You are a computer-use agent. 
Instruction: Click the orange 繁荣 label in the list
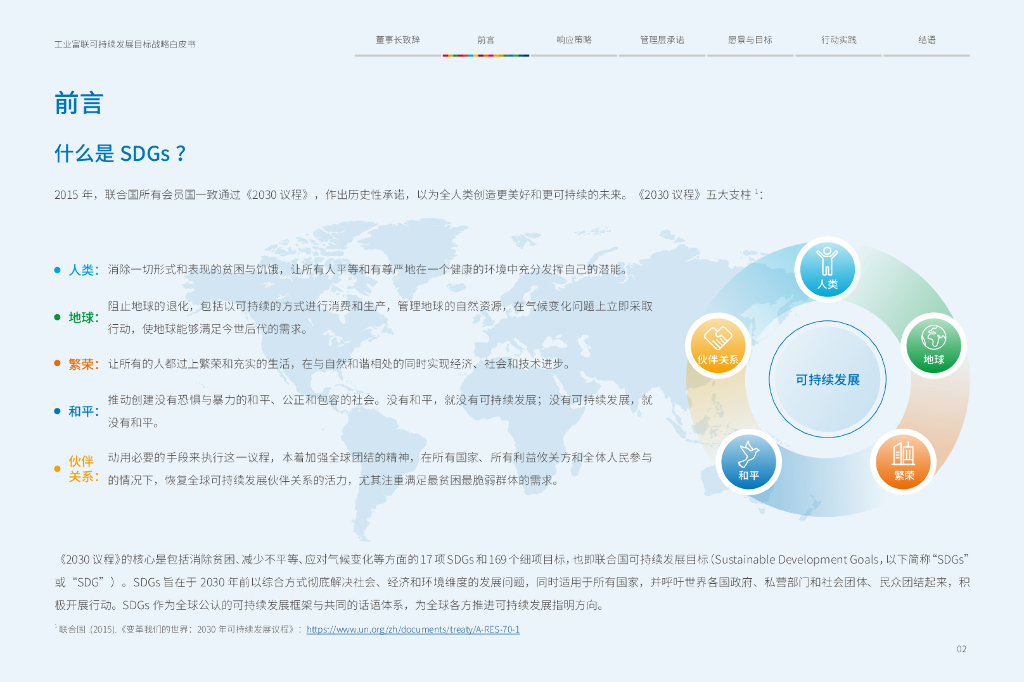click(82, 365)
